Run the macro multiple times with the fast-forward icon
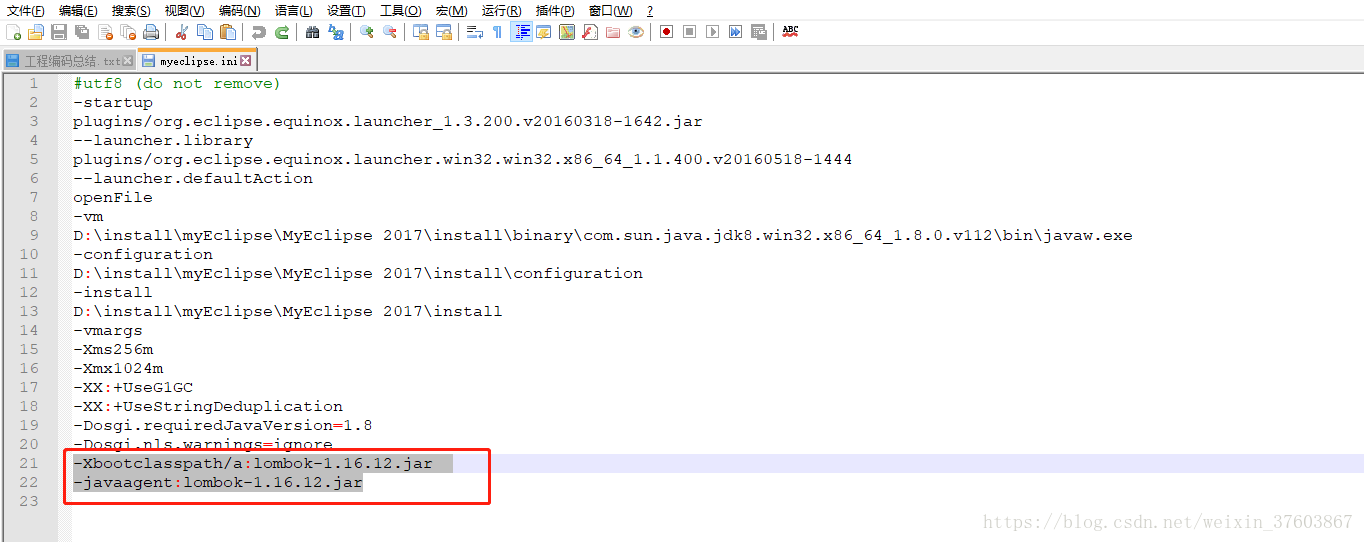1364x542 pixels. coord(735,32)
